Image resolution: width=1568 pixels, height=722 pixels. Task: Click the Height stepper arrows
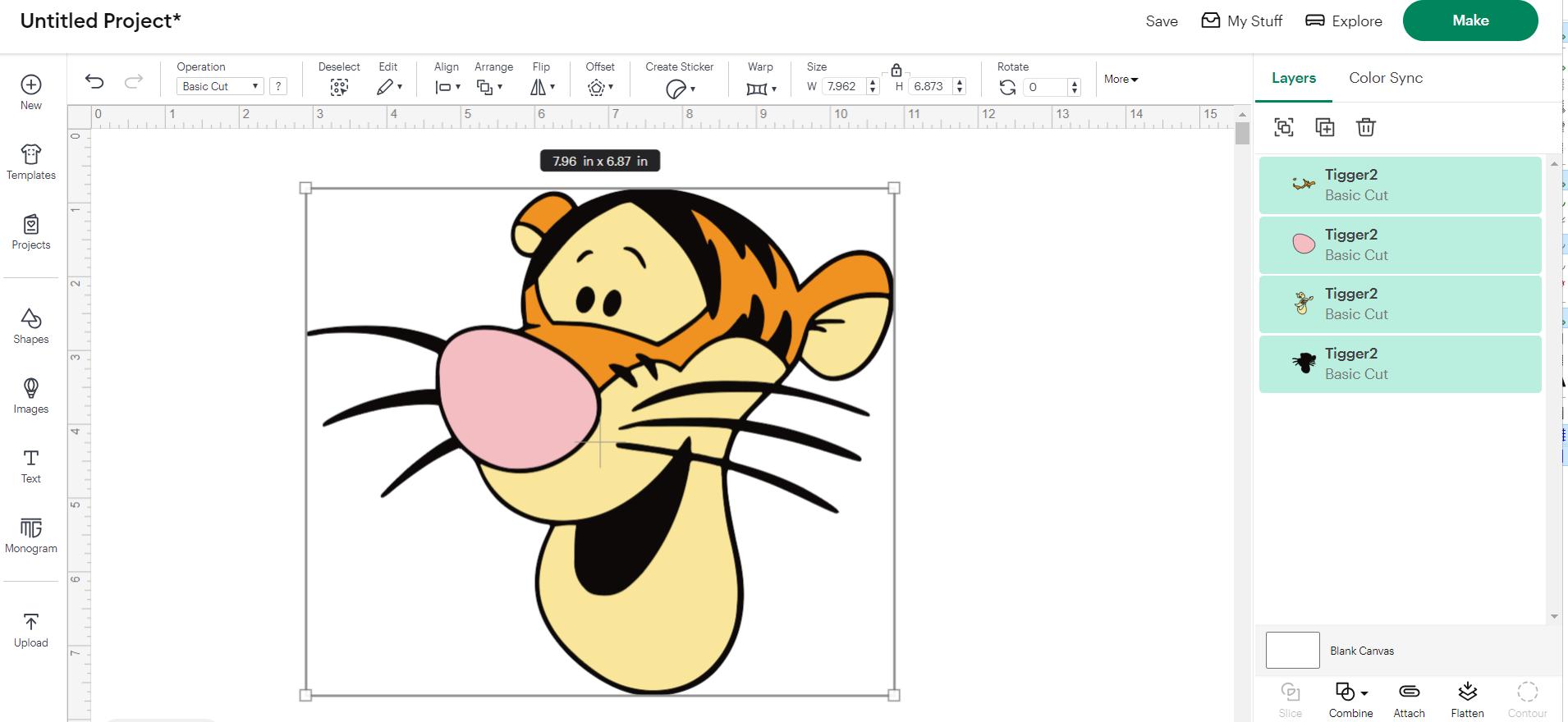tap(960, 86)
